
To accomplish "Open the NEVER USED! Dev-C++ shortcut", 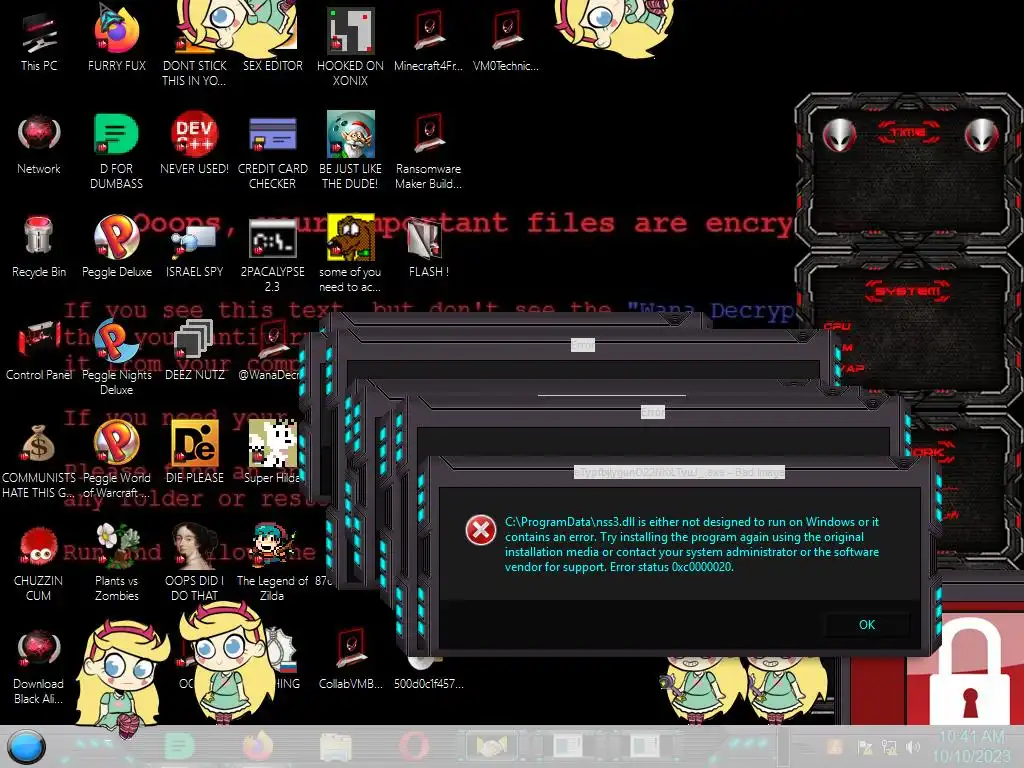I will 195,144.
